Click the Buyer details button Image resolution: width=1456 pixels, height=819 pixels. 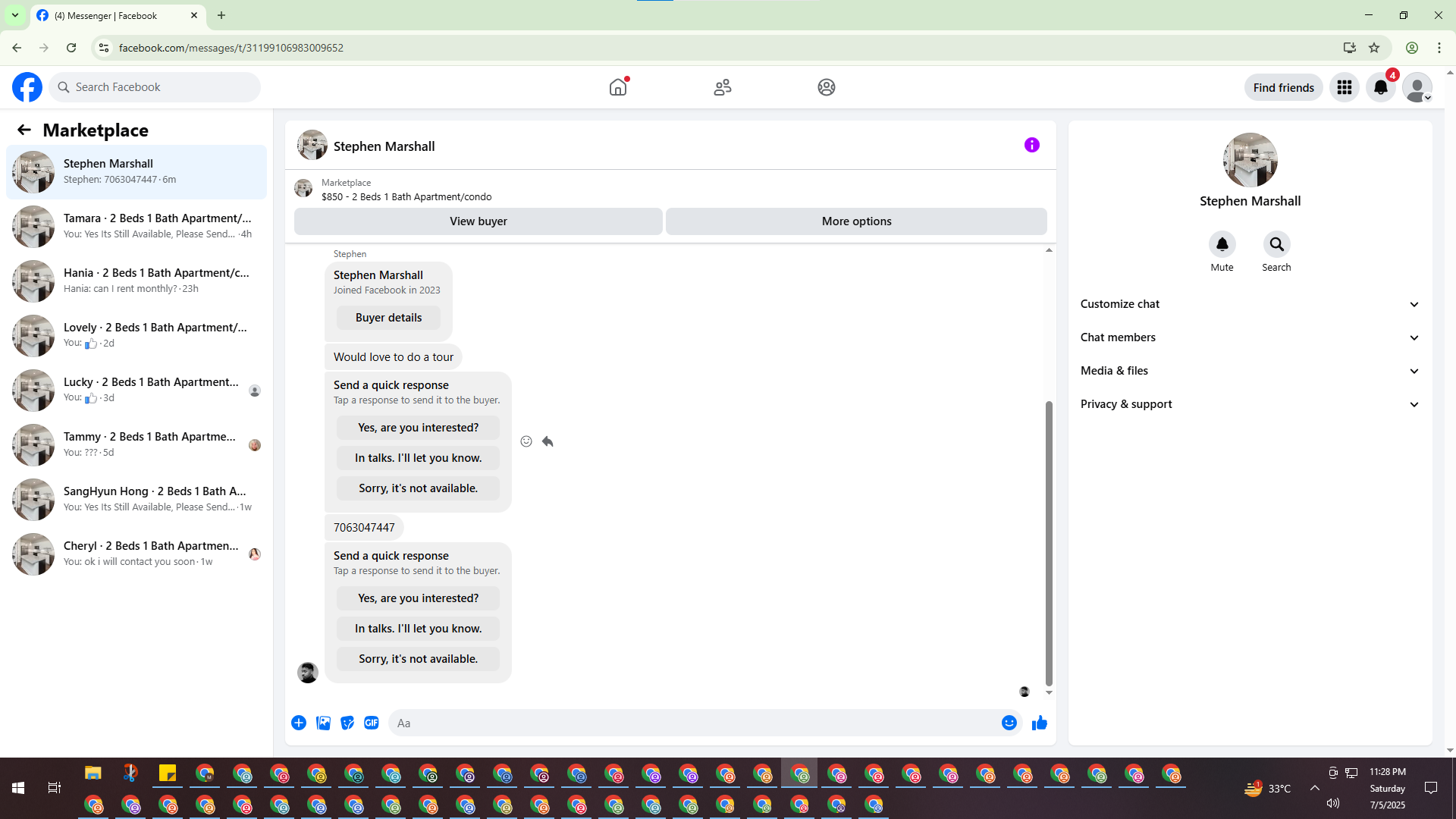point(388,318)
